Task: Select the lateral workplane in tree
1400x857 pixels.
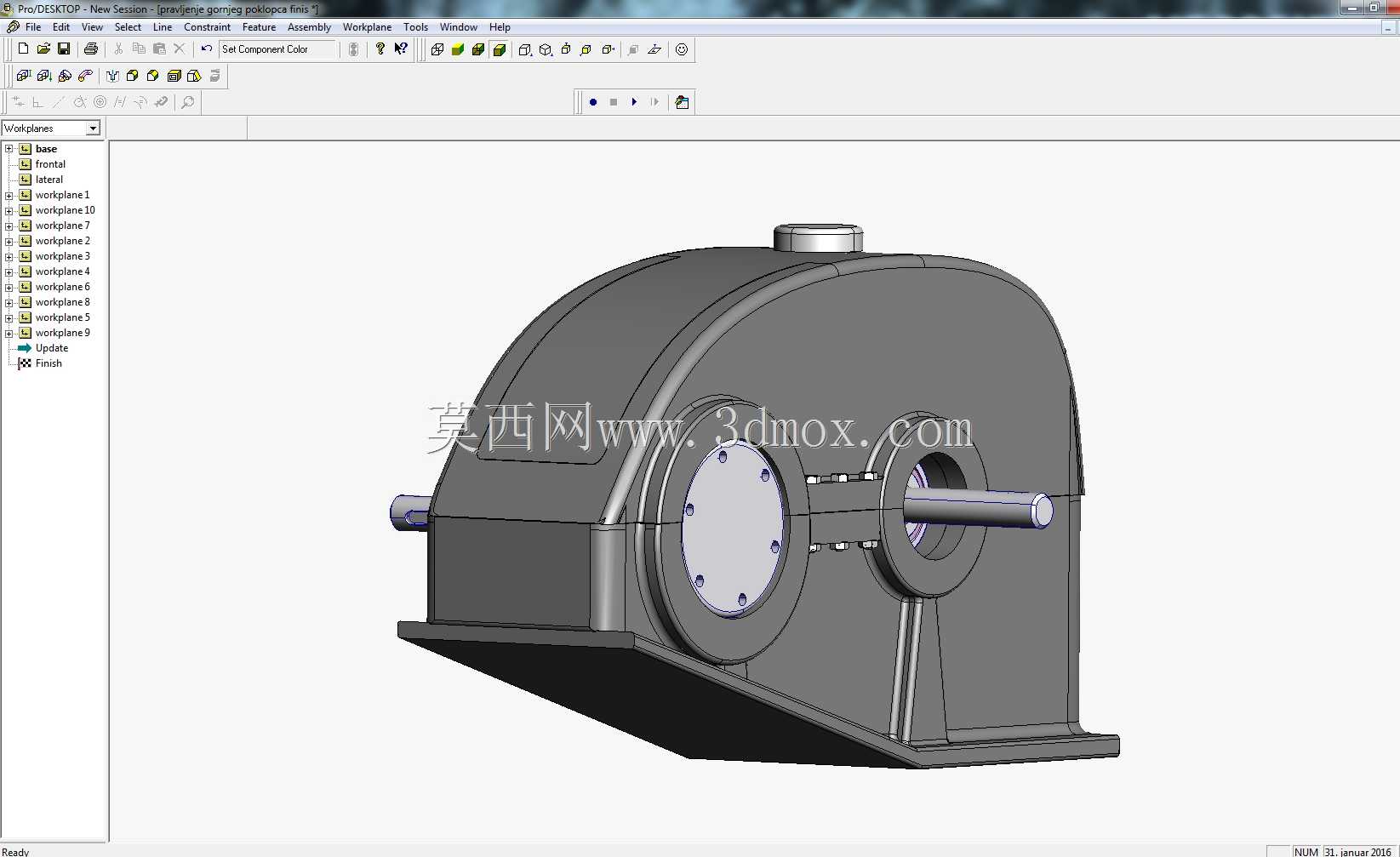Action: tap(49, 180)
